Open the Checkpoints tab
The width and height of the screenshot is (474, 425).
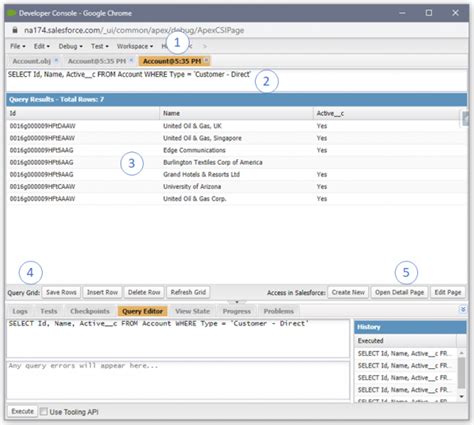(x=90, y=311)
